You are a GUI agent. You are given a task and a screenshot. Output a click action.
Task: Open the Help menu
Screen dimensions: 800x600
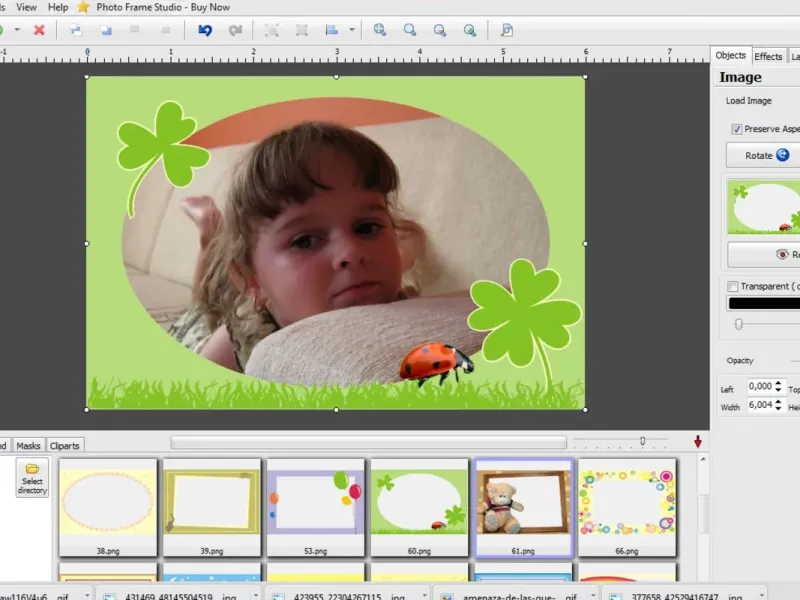58,7
